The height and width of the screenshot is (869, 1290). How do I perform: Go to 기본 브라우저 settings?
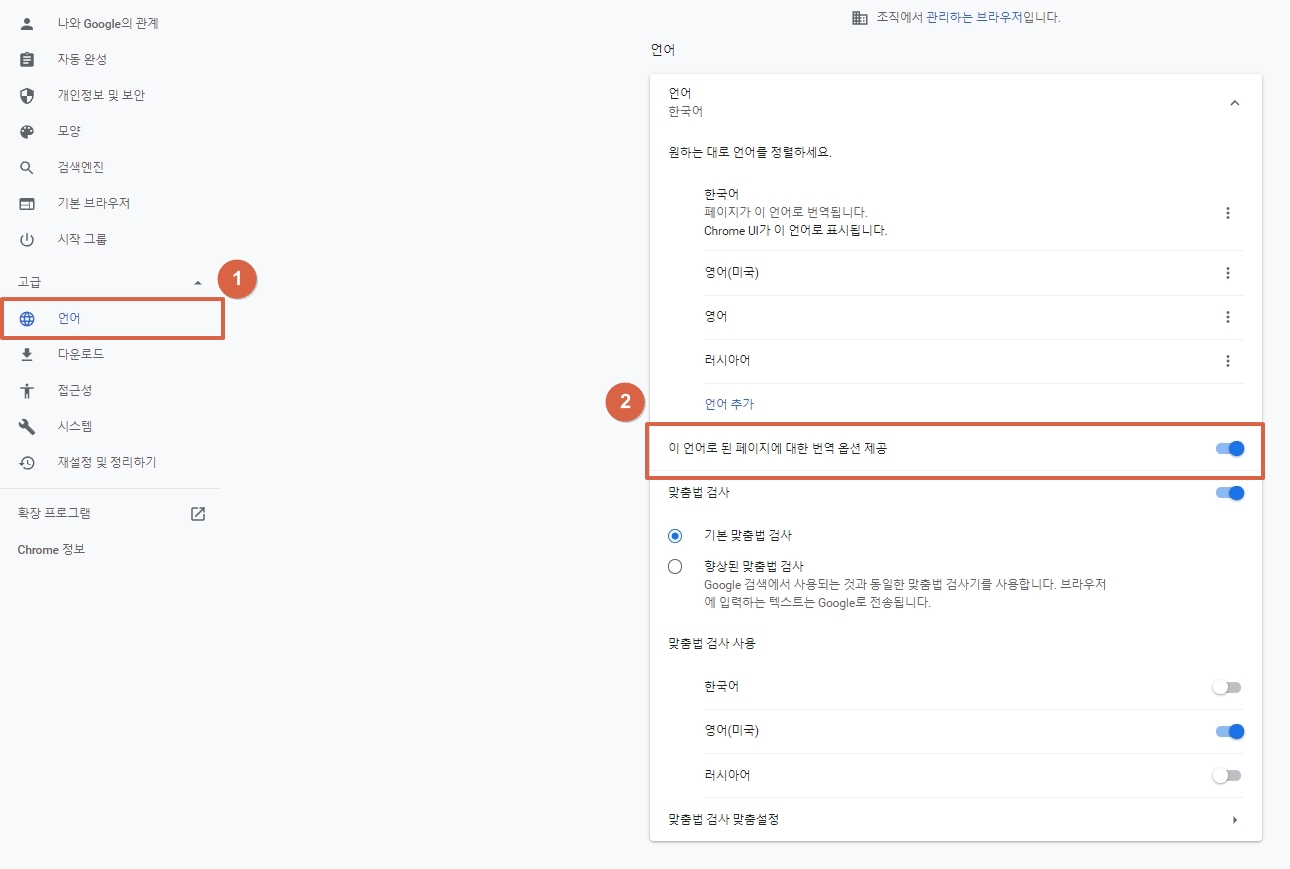click(94, 203)
